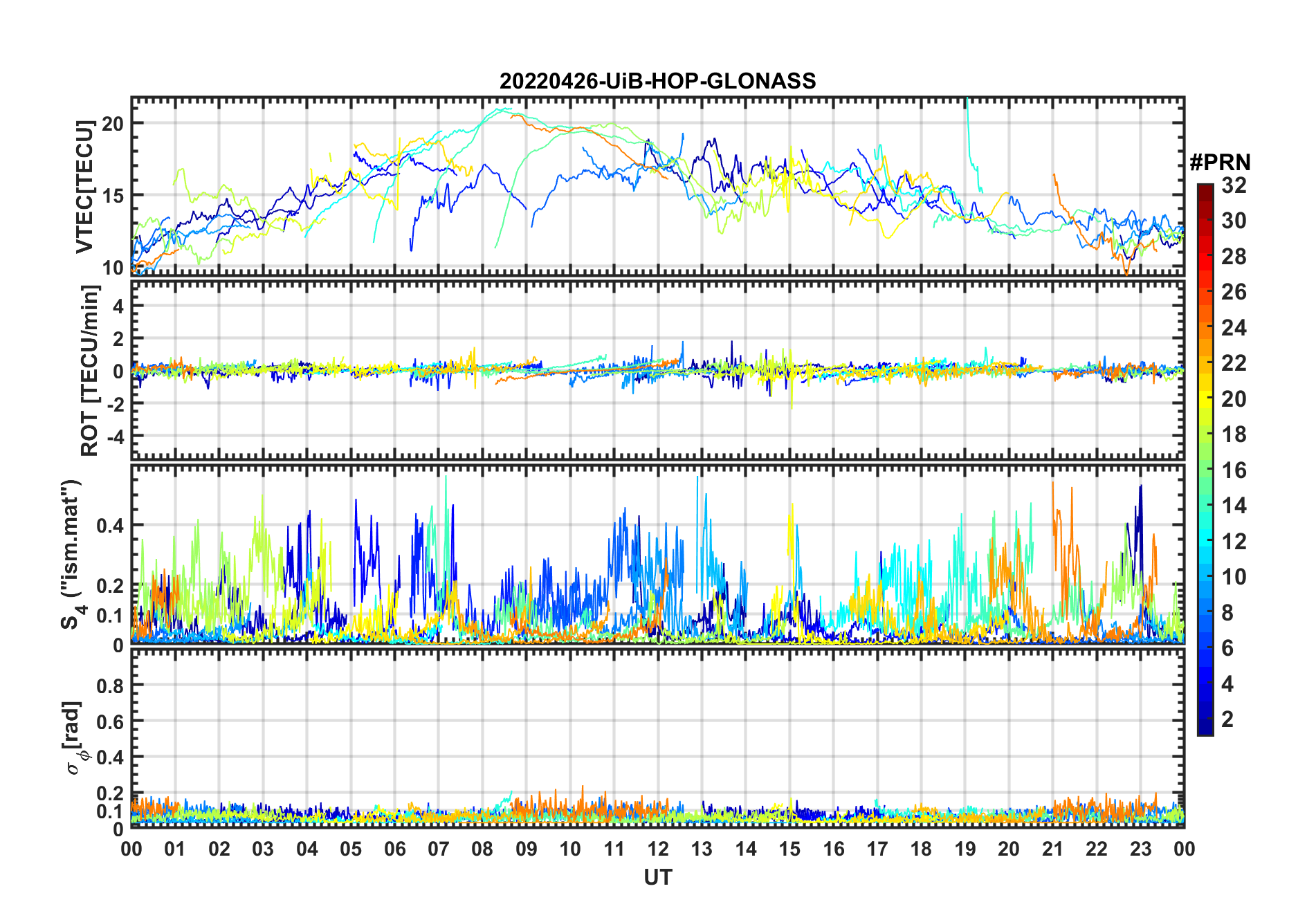Click the 05 tick label on the UT axis

[x=351, y=849]
